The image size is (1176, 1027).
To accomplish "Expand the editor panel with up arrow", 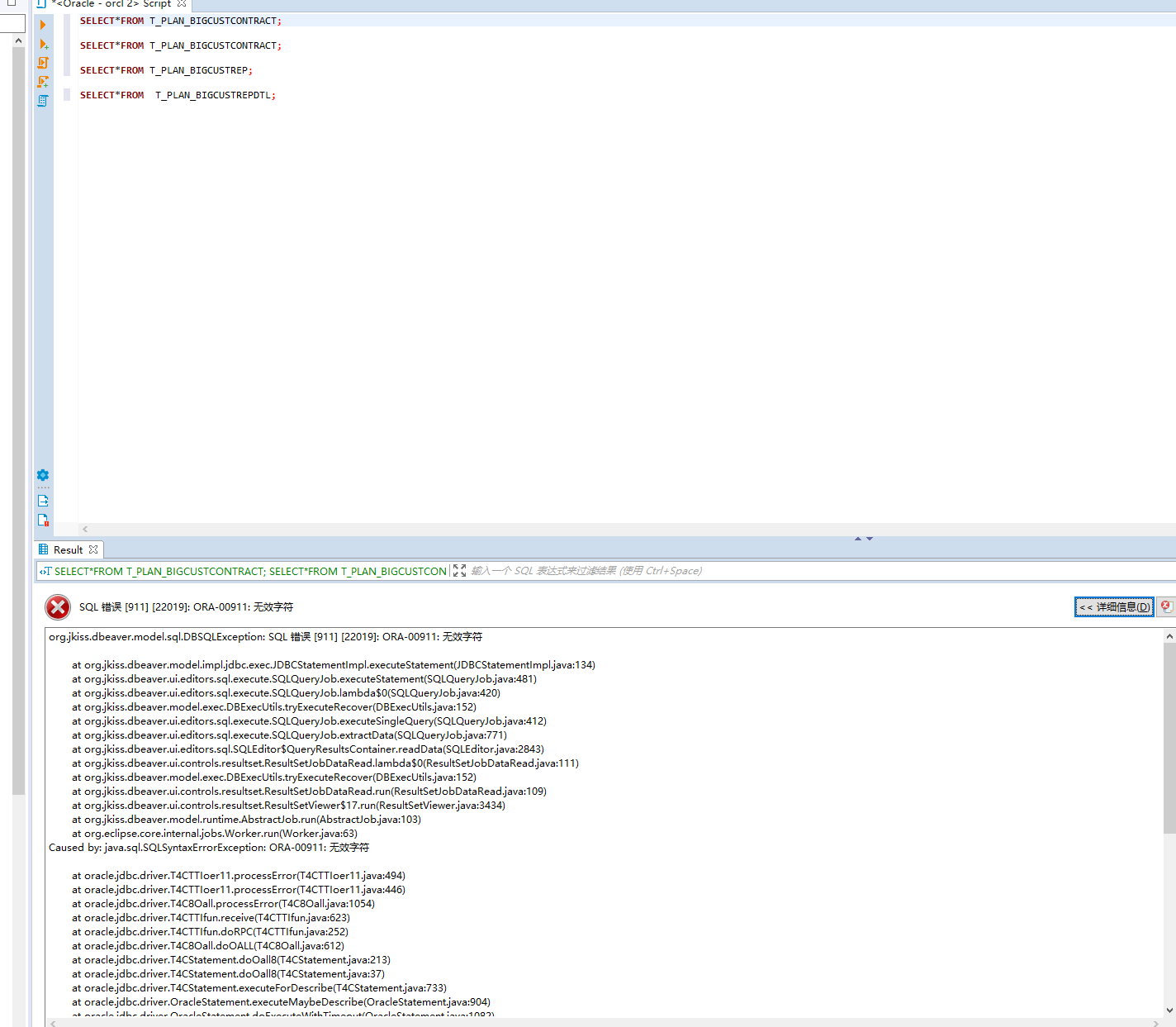I will (x=857, y=538).
